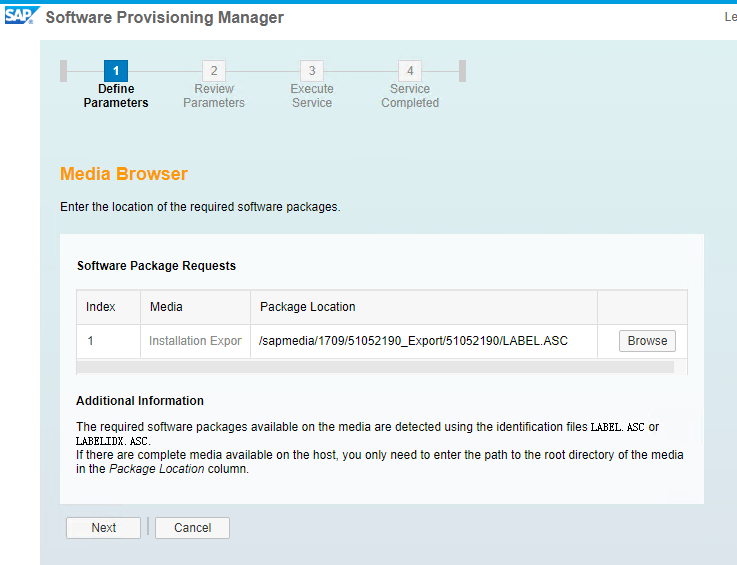Select the Installation Expor media cell

pos(196,341)
